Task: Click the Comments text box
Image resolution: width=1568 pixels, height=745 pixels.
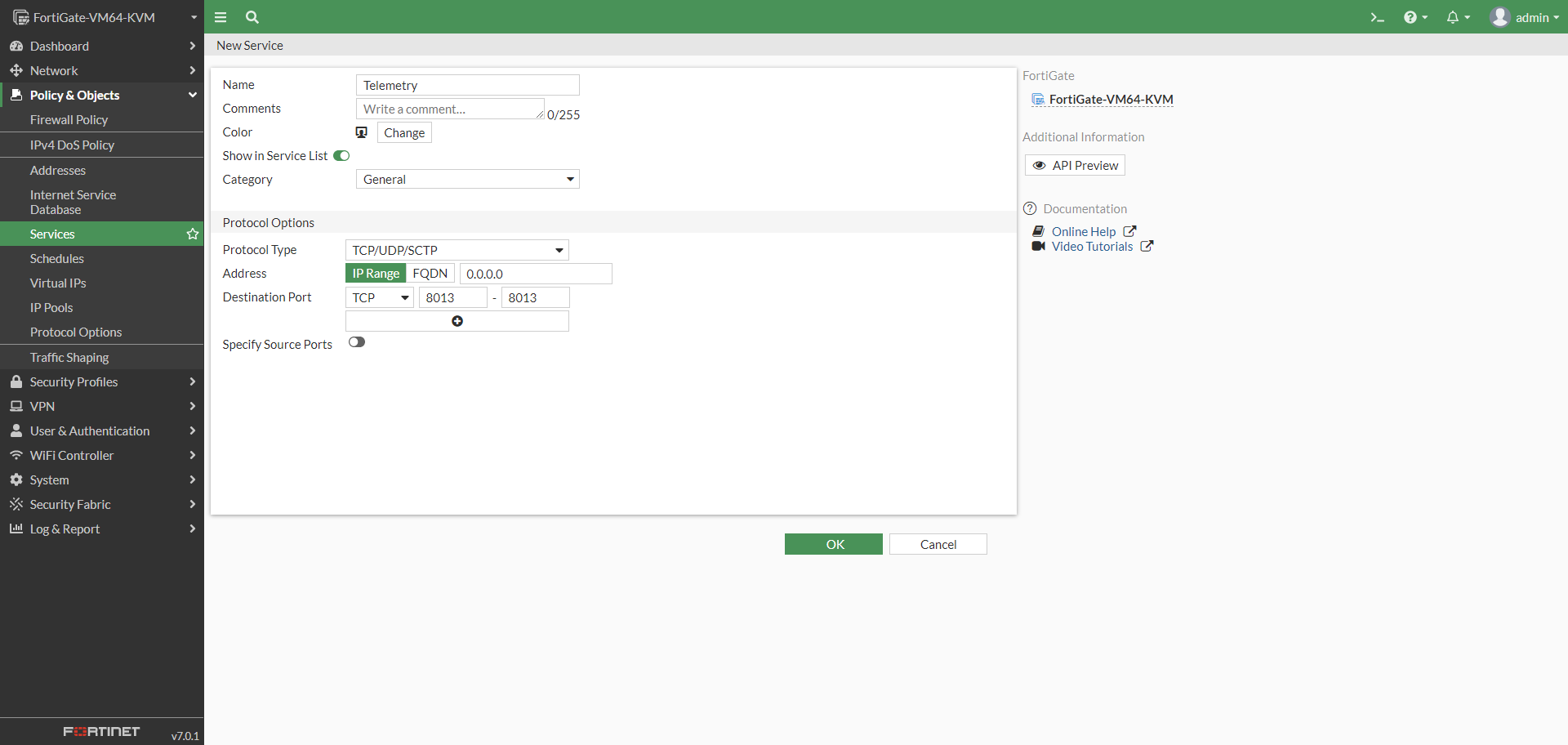Action: [x=450, y=109]
